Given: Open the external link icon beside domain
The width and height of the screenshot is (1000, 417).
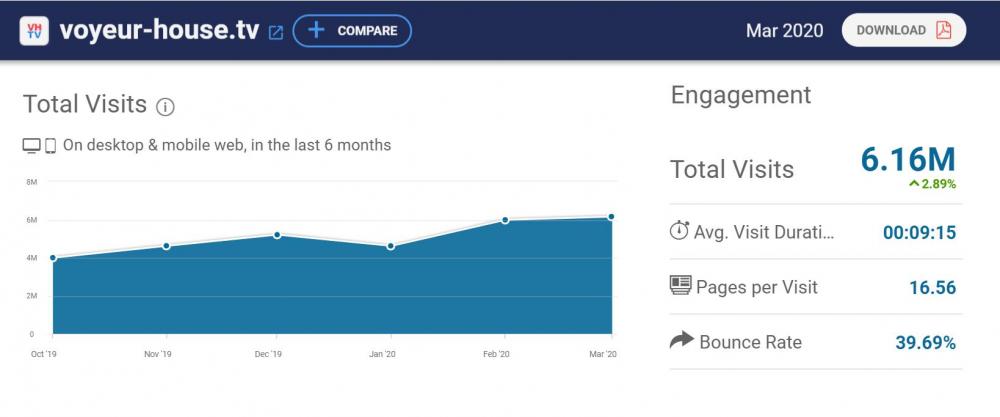Looking at the screenshot, I should [x=276, y=32].
